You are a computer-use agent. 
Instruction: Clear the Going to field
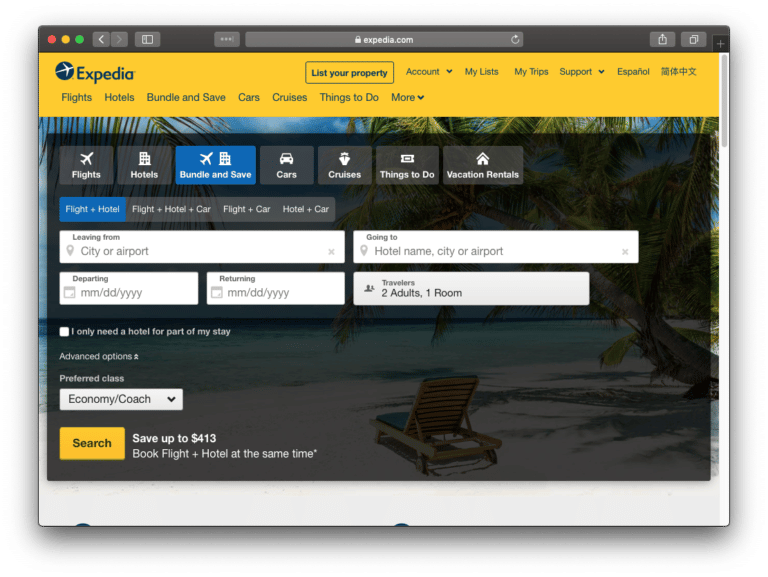click(x=625, y=252)
